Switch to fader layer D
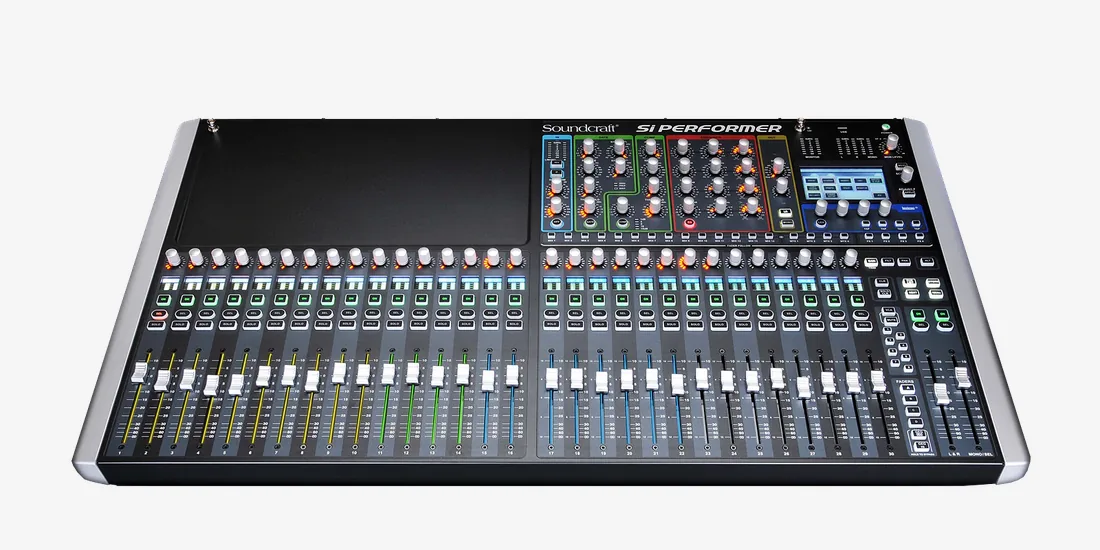The width and height of the screenshot is (1100, 550). coord(914,422)
